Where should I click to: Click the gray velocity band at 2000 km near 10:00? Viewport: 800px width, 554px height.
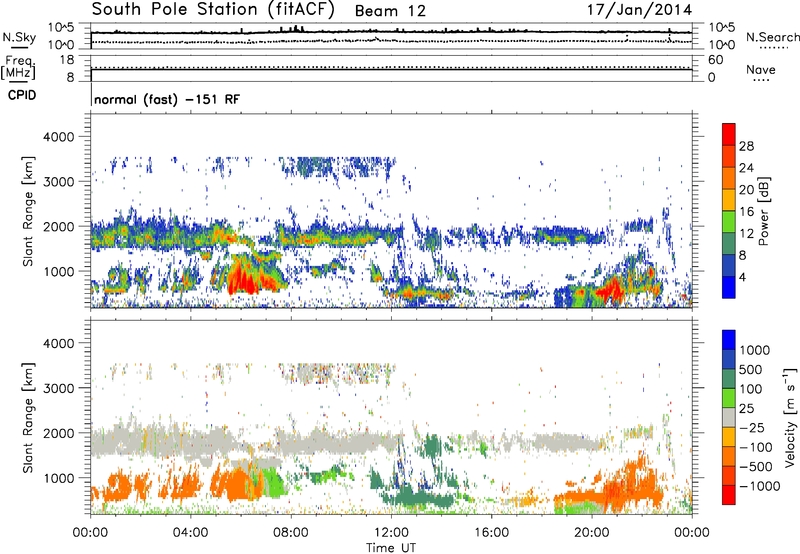point(337,443)
